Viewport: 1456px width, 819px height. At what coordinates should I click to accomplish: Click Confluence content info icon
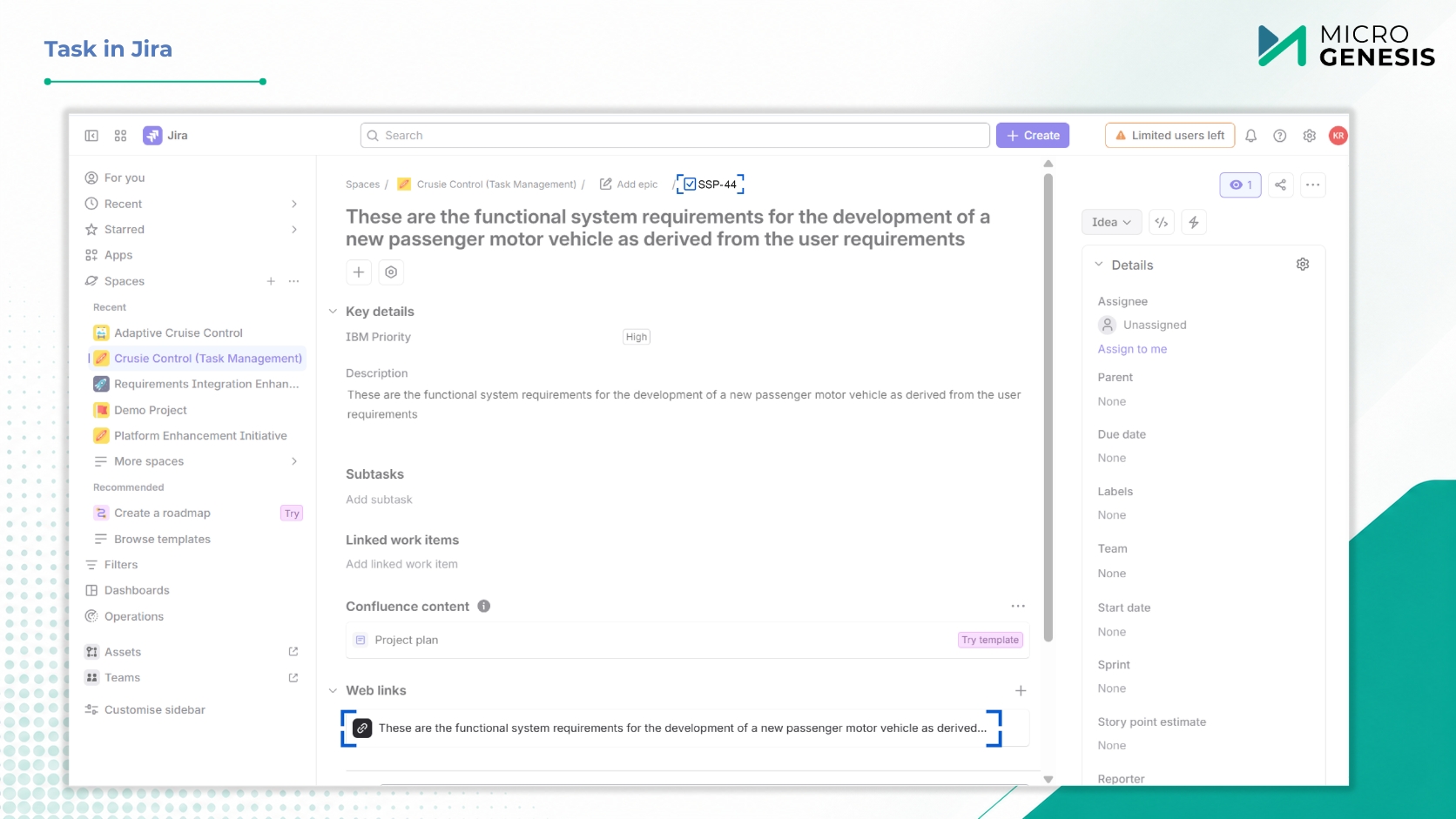[484, 607]
